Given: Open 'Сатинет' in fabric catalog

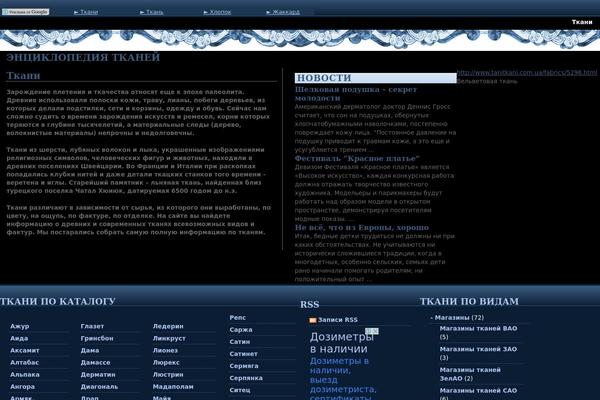Looking at the screenshot, I should tap(243, 354).
